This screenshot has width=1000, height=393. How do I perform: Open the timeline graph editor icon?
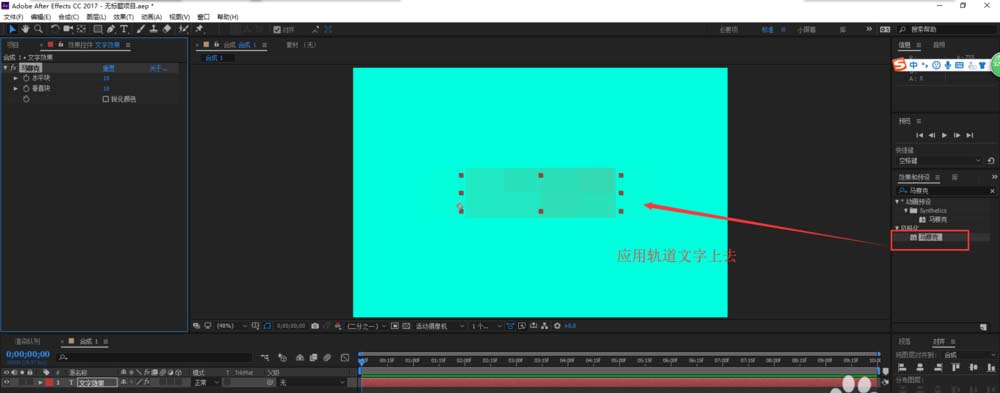point(345,357)
